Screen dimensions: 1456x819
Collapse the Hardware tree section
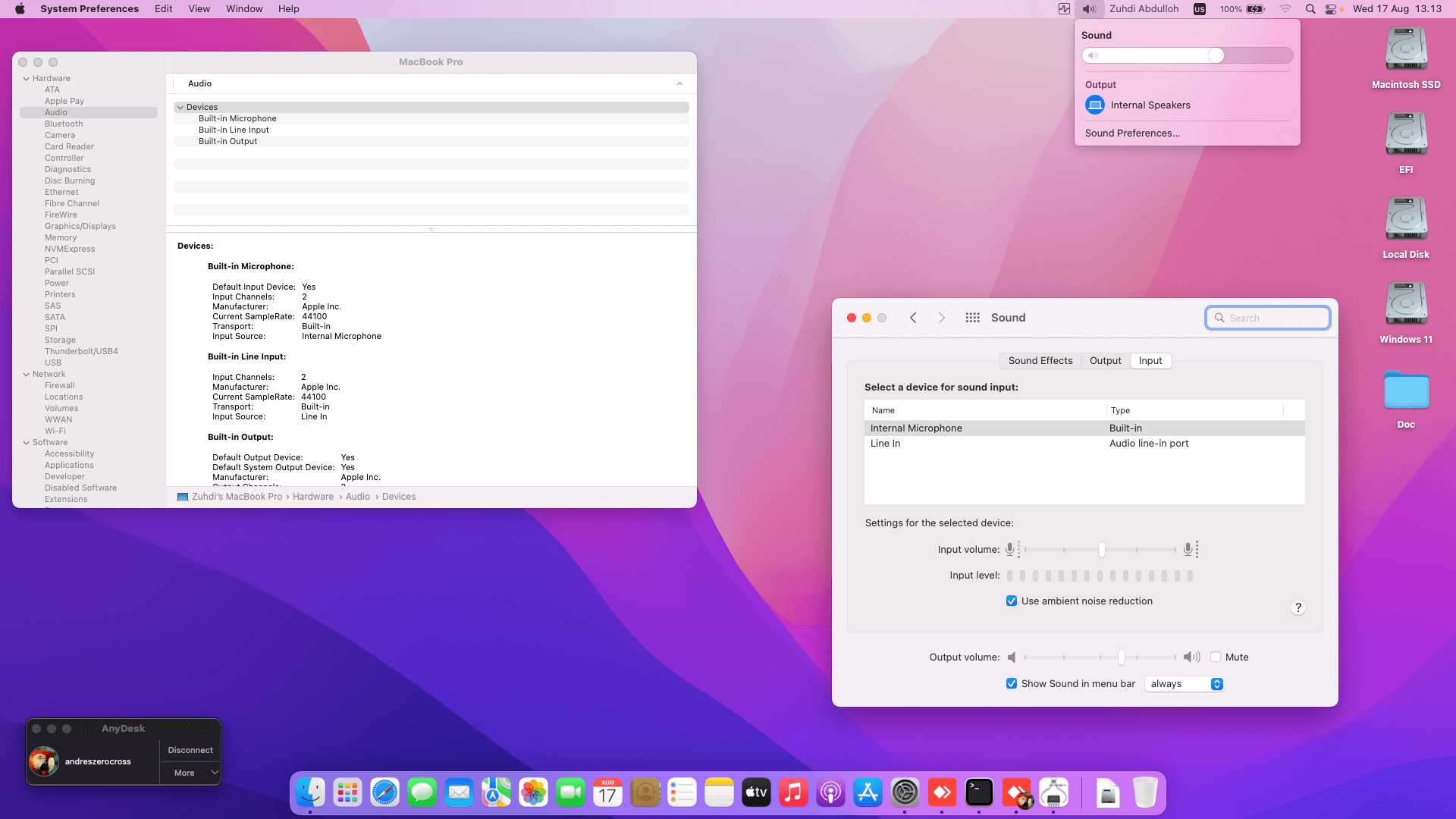tap(27, 79)
